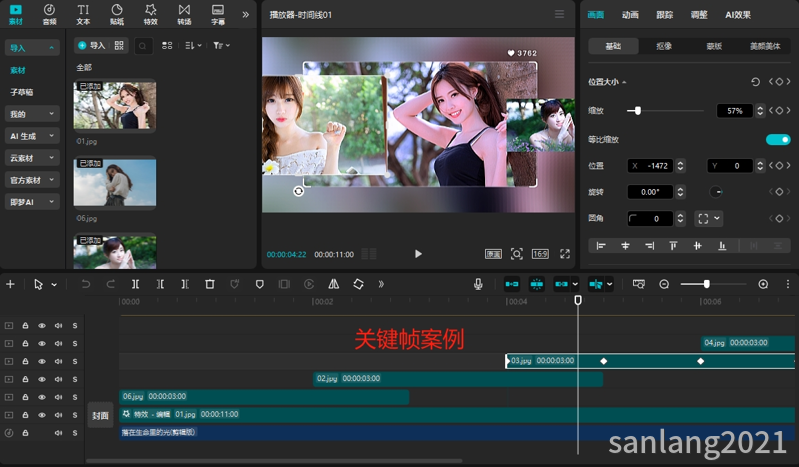Open the selection tool dropdown
The image size is (799, 467).
[x=54, y=284]
